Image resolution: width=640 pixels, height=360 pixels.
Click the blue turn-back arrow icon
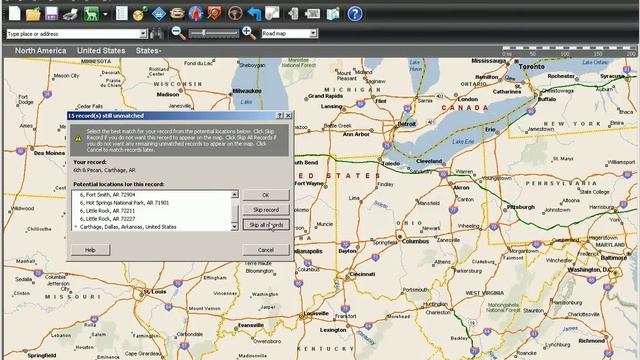tap(254, 14)
